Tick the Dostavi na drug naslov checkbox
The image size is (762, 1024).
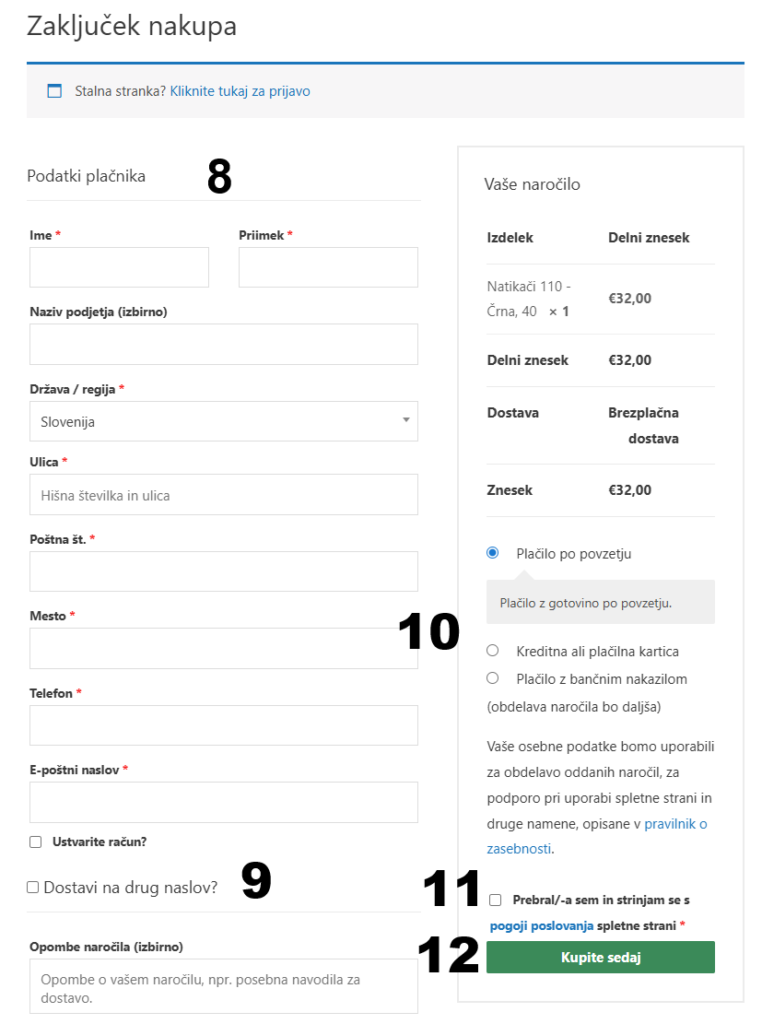(x=33, y=886)
